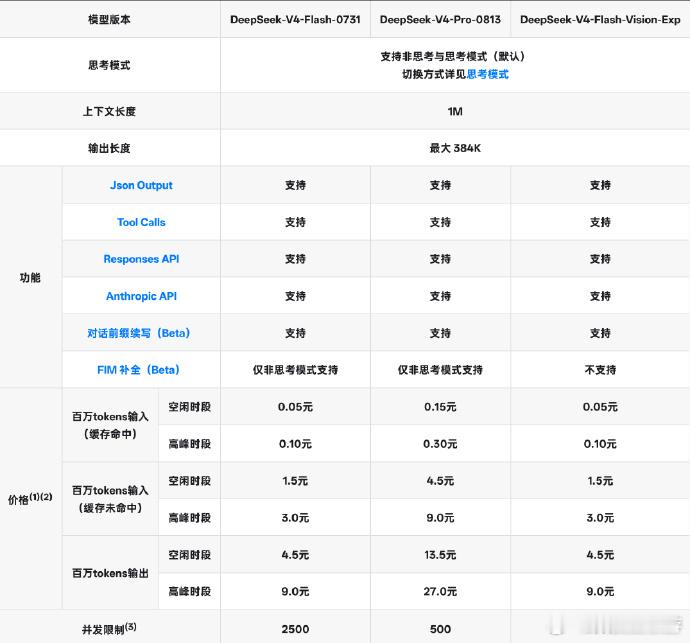
Task: Click the 上下文长度 row label
Action: [109, 111]
